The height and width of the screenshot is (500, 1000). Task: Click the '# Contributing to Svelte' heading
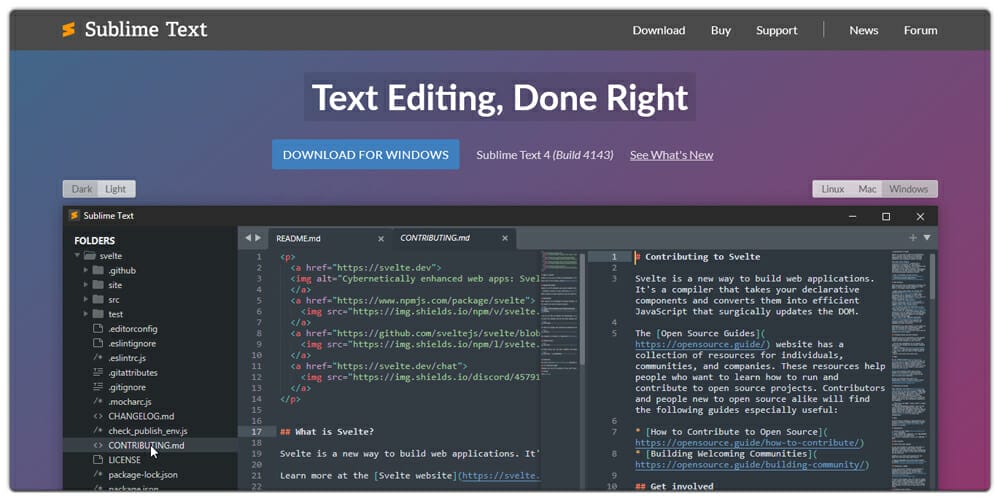(x=698, y=256)
